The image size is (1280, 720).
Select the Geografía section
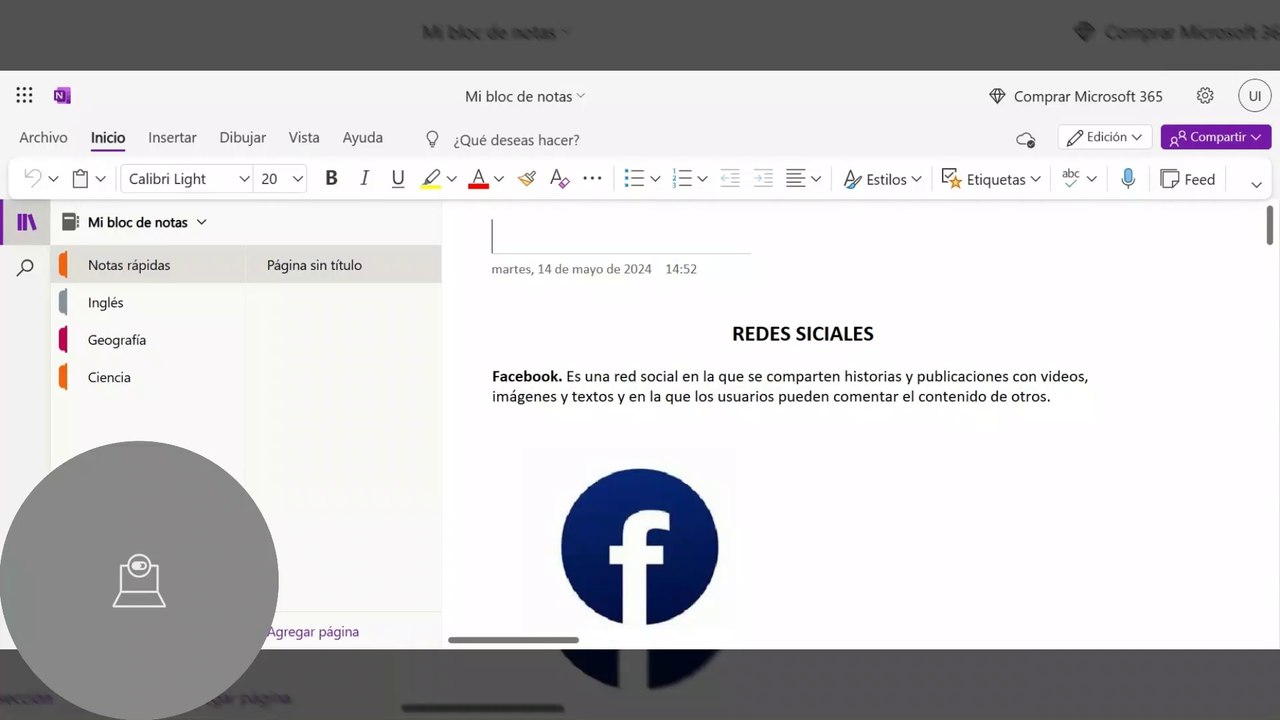tap(148, 340)
